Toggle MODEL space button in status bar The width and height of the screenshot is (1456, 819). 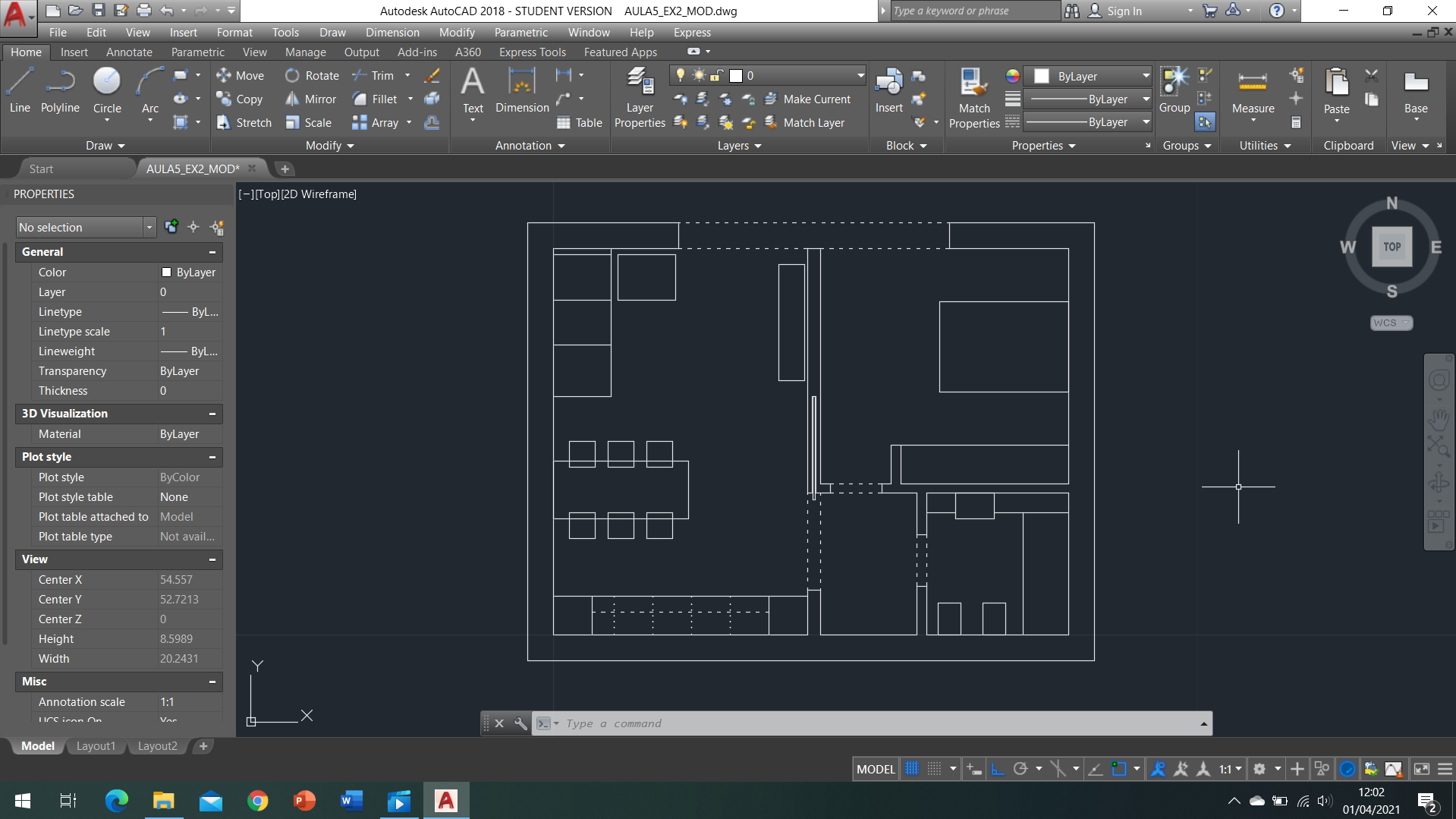click(x=876, y=769)
